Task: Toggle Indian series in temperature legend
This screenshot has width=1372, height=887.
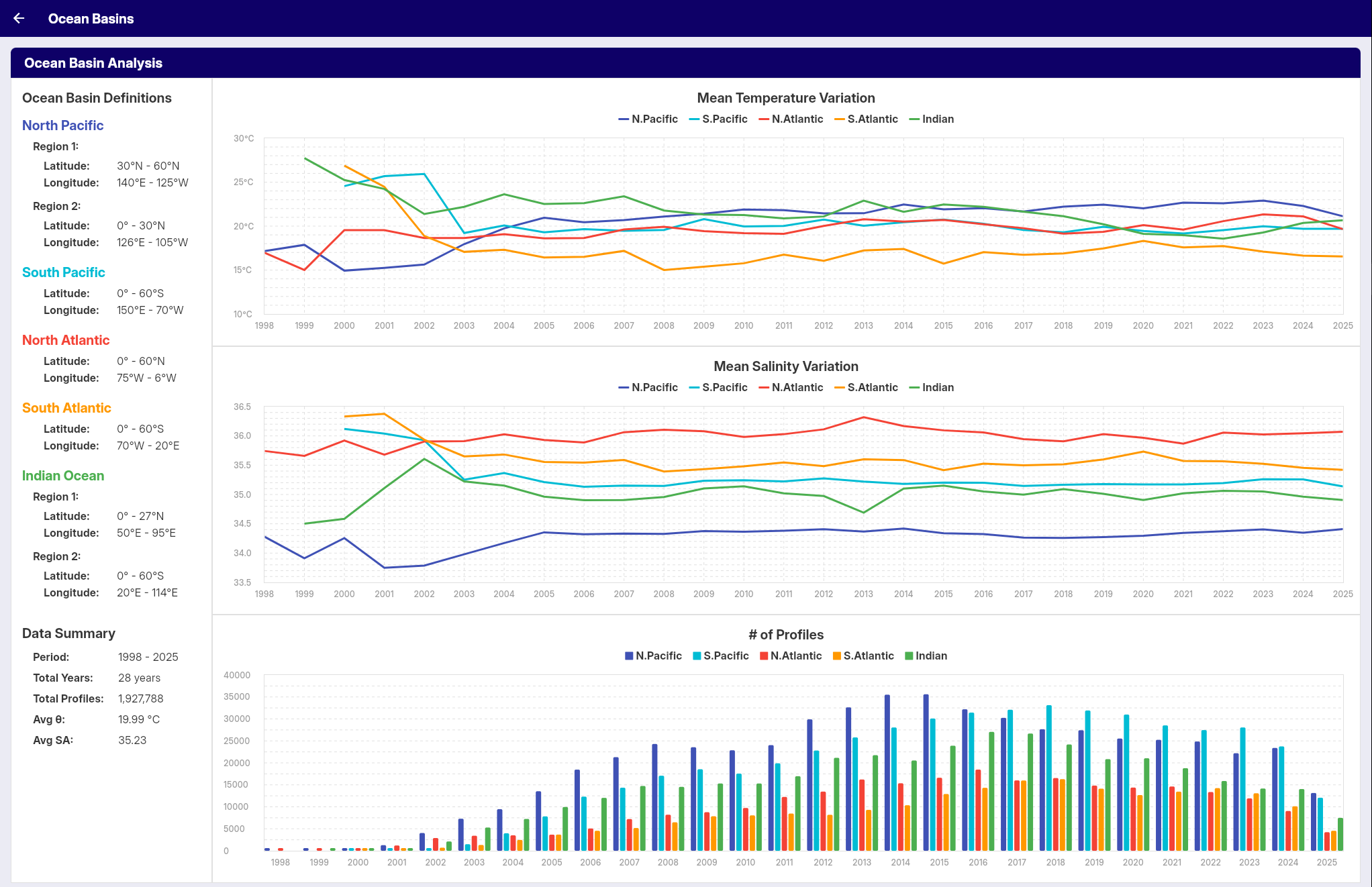Action: (931, 119)
